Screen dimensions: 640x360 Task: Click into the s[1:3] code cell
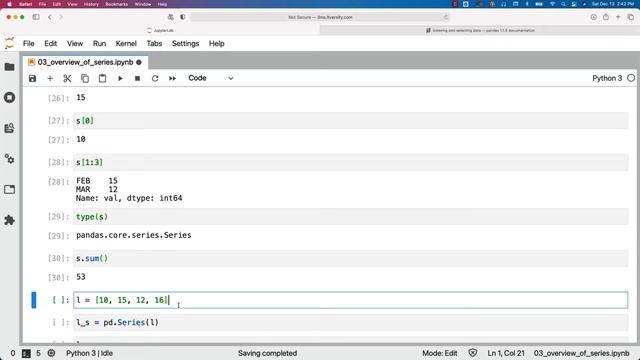click(x=351, y=162)
